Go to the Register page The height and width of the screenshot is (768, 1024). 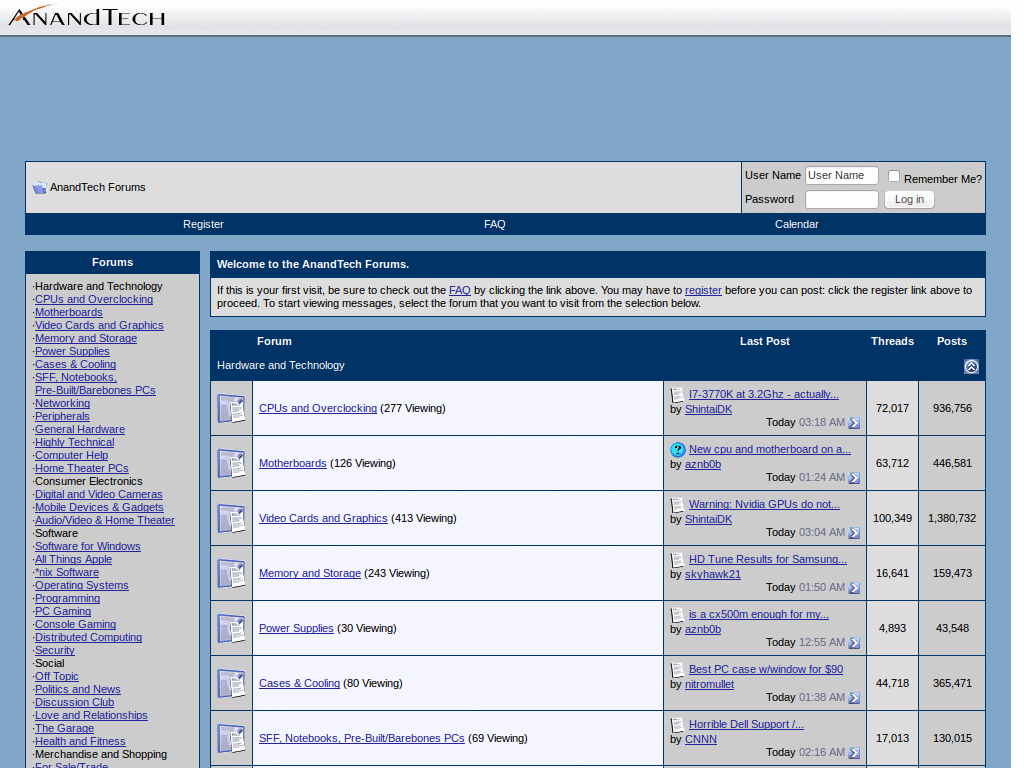203,224
